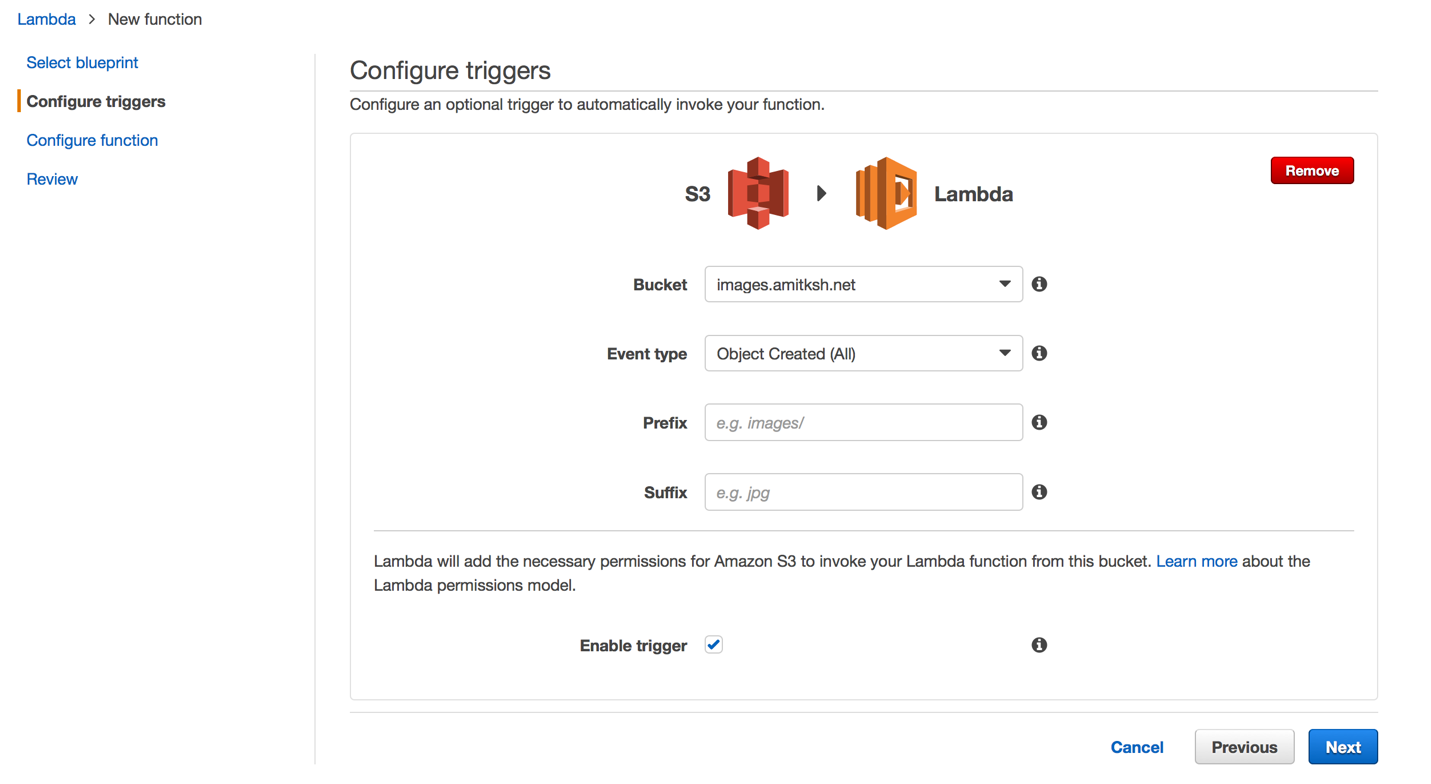
Task: Select the Configure triggers step
Action: [x=96, y=101]
